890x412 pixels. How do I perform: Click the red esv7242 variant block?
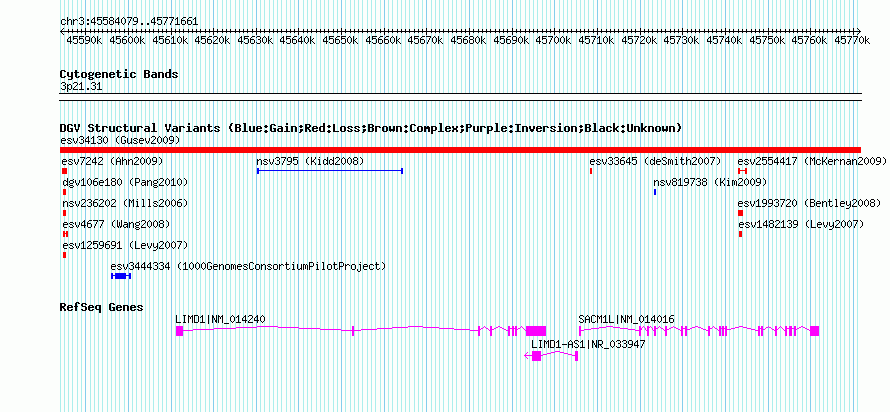65,171
